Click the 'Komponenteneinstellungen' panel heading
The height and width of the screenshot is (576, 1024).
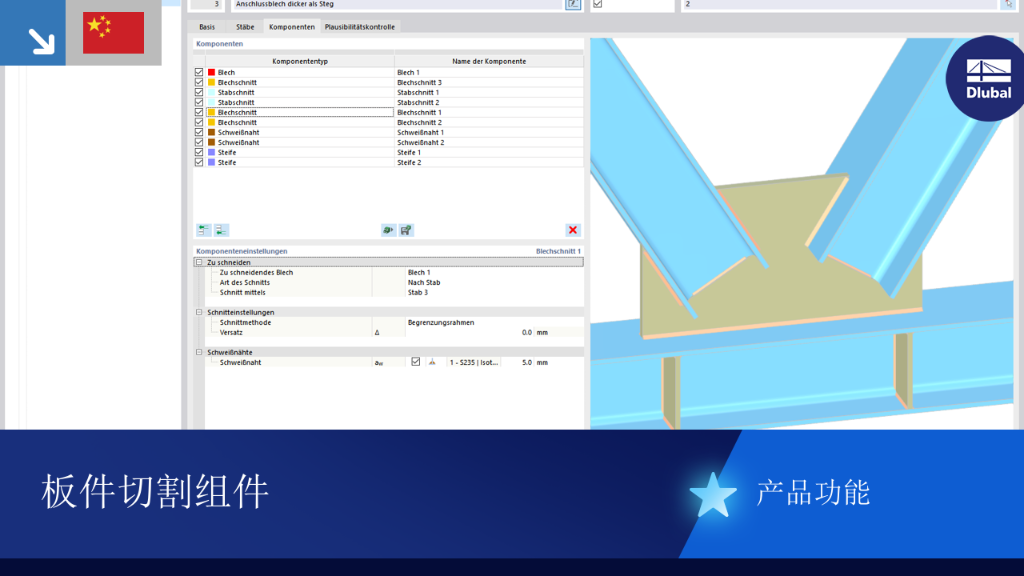[x=242, y=251]
